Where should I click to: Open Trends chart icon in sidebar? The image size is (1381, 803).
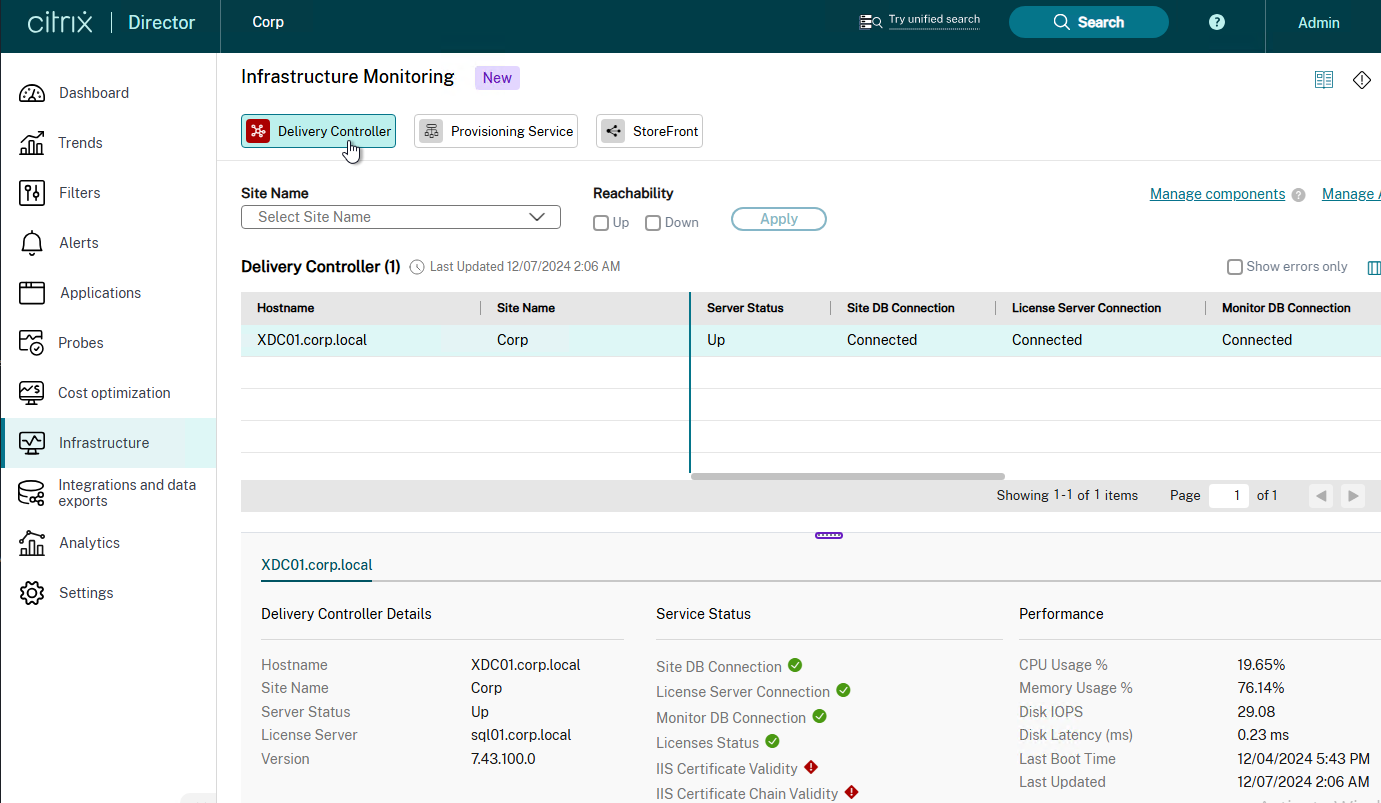[x=32, y=143]
